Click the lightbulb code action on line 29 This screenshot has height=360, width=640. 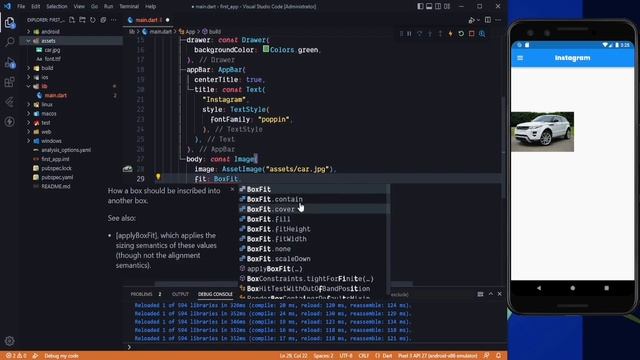tap(158, 177)
